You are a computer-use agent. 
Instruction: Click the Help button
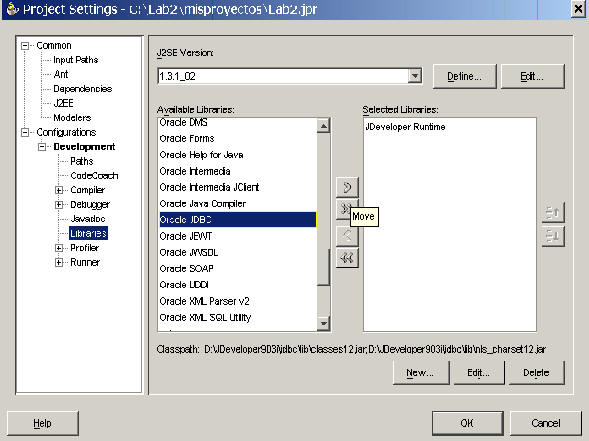42,423
